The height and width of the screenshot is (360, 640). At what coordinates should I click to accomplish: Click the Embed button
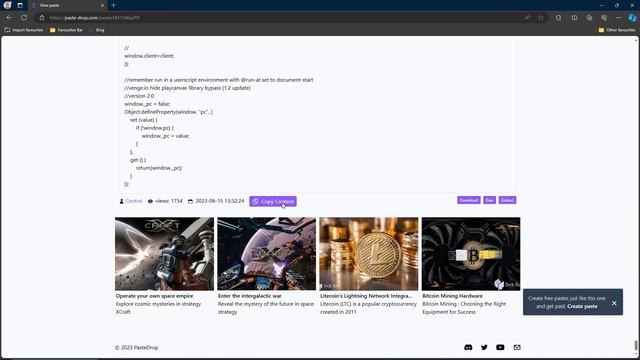point(507,200)
